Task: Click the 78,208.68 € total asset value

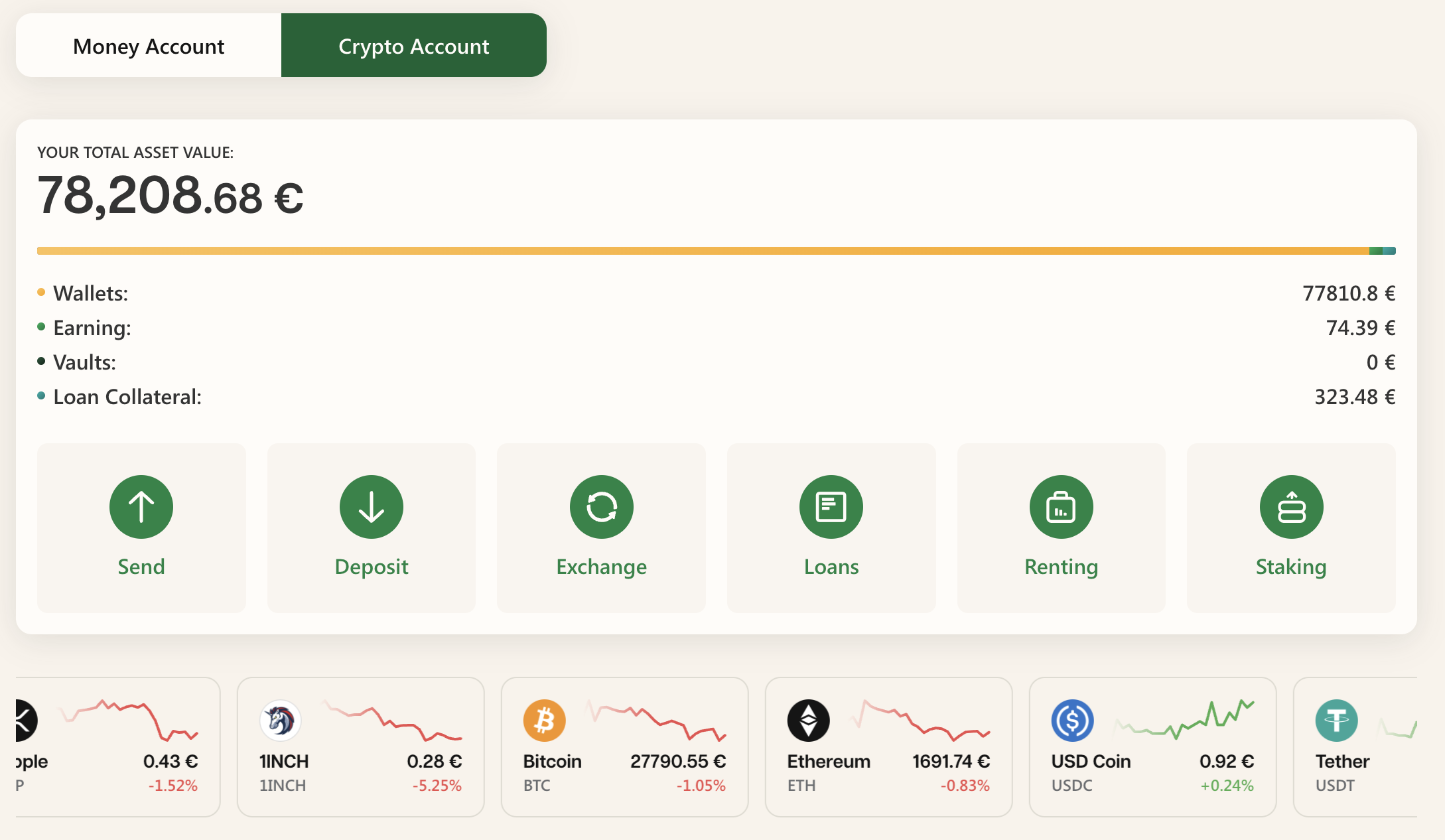Action: click(x=171, y=196)
